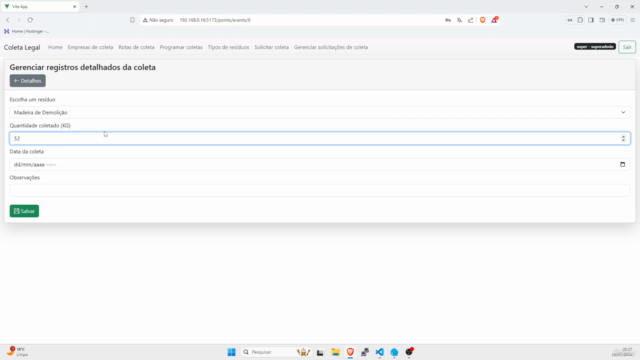Go back with the Detalhes button
Image resolution: width=640 pixels, height=360 pixels.
[x=28, y=81]
